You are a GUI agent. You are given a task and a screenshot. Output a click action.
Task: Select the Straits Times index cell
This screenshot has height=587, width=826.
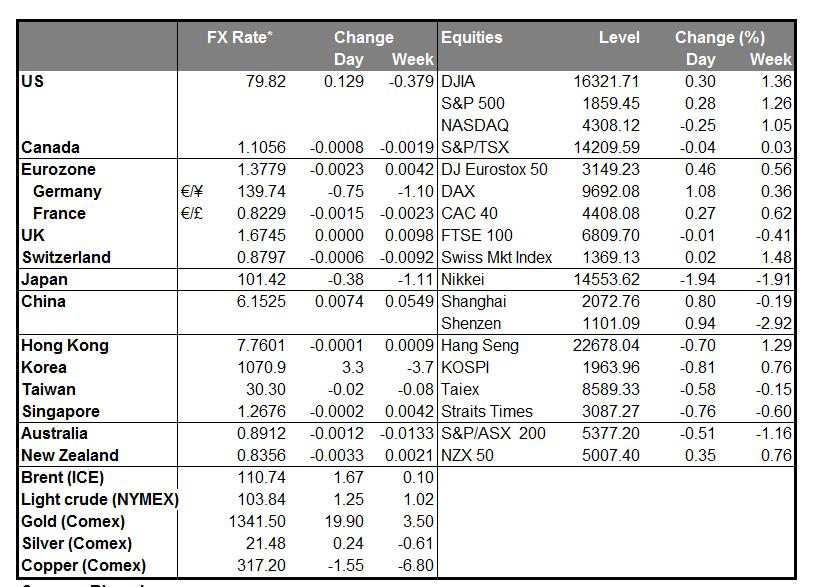pyautogui.click(x=487, y=412)
